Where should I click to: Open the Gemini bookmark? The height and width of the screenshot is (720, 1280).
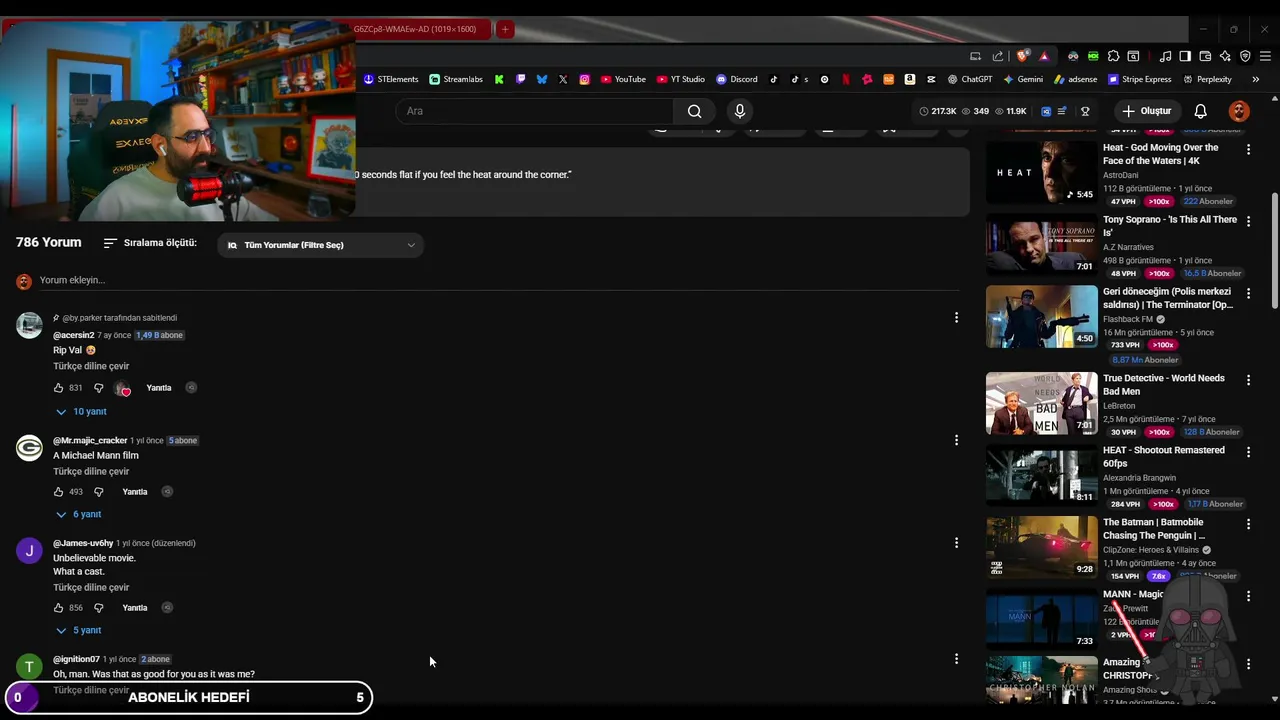point(1023,79)
